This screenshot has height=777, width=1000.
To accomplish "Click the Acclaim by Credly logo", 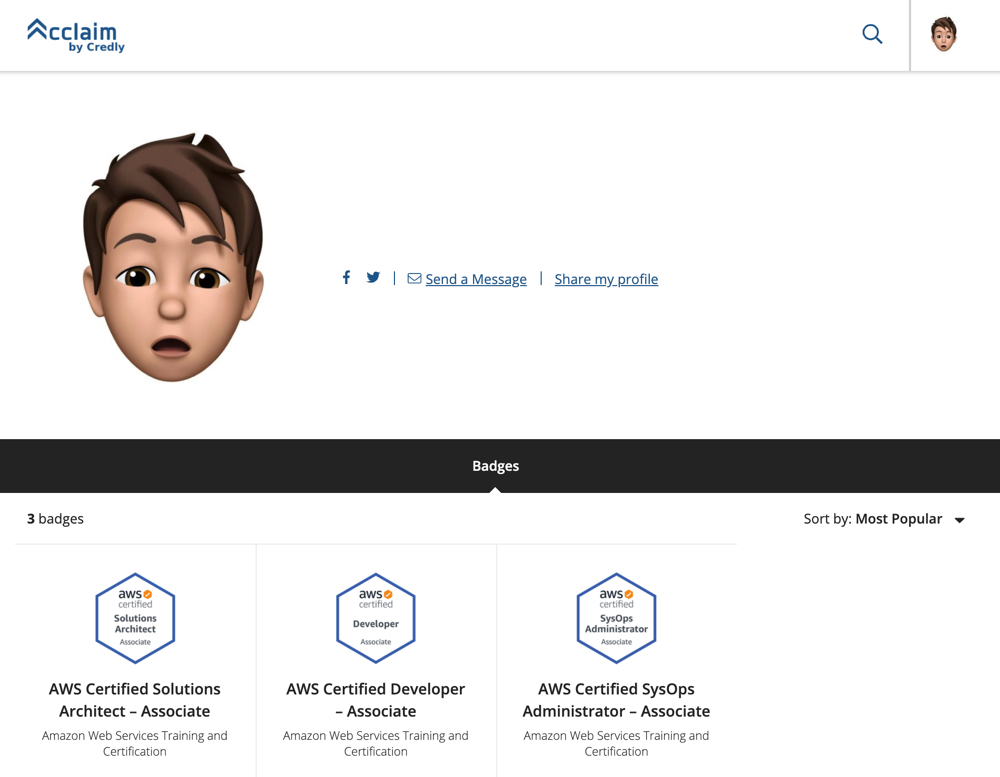I will click(x=76, y=35).
